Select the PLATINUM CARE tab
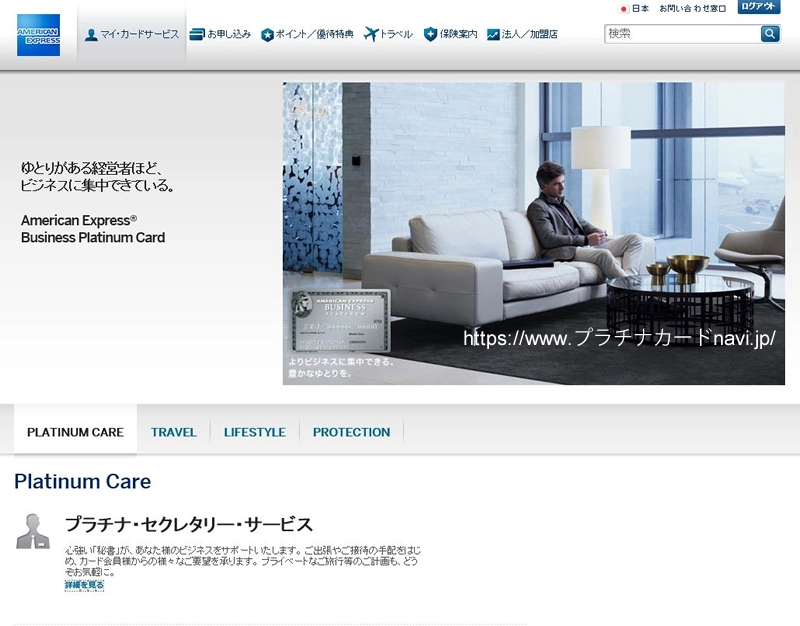The width and height of the screenshot is (800, 626). pyautogui.click(x=75, y=432)
